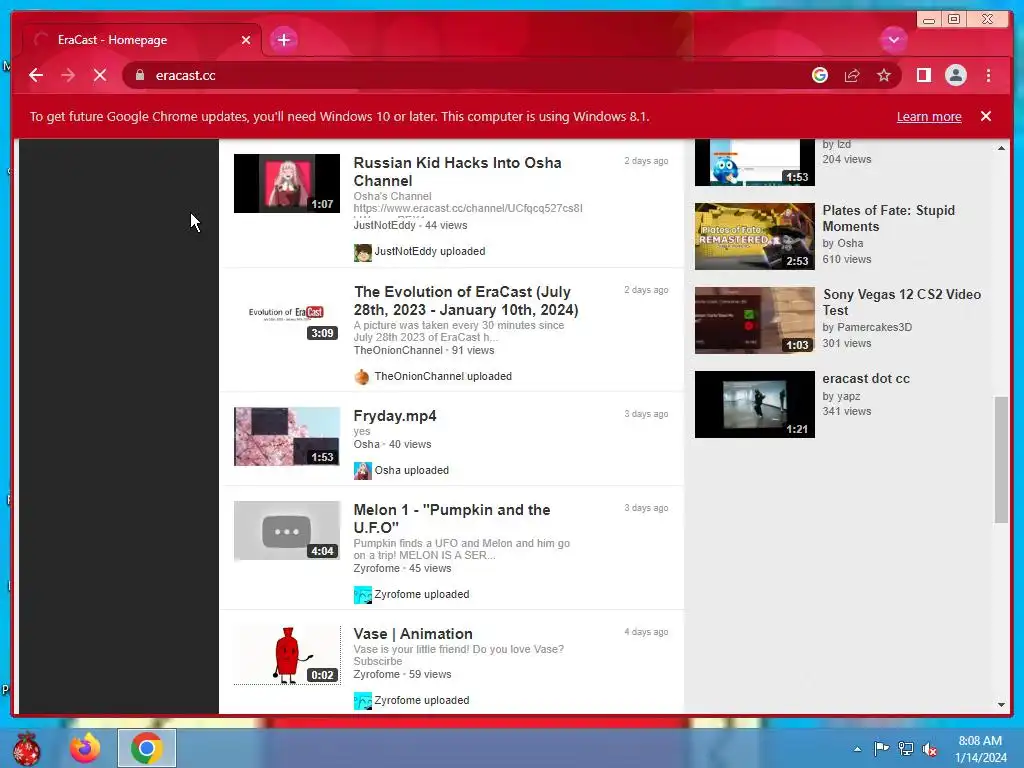
Task: Click Zyrofome avatar under the Melon 1 video
Action: pyautogui.click(x=362, y=595)
